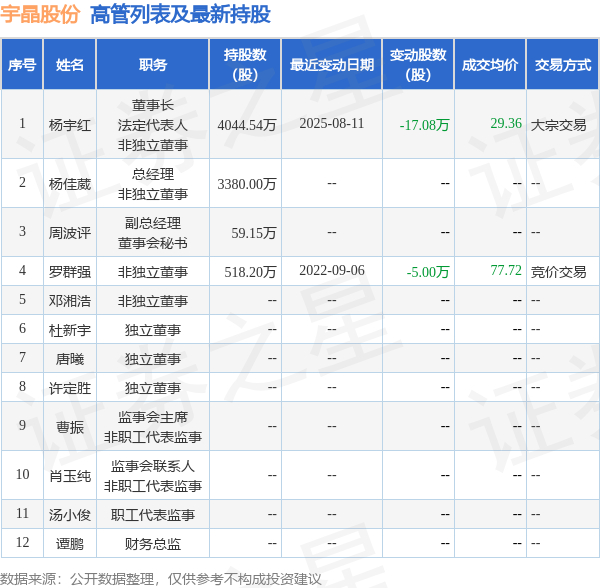This screenshot has width=600, height=588.
Task: Select the name 杜新宇
Action: click(x=70, y=330)
